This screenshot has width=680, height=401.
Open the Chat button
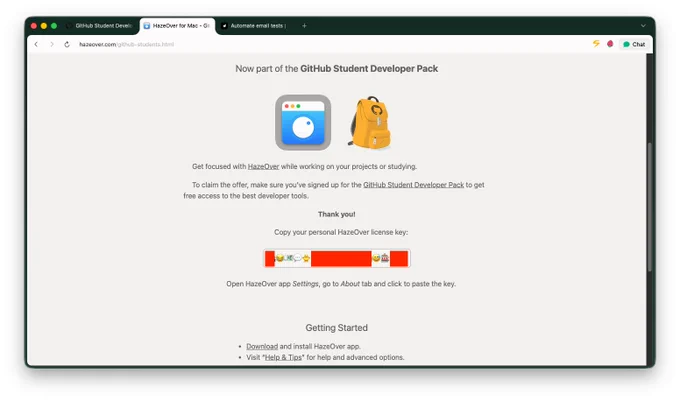coord(634,44)
